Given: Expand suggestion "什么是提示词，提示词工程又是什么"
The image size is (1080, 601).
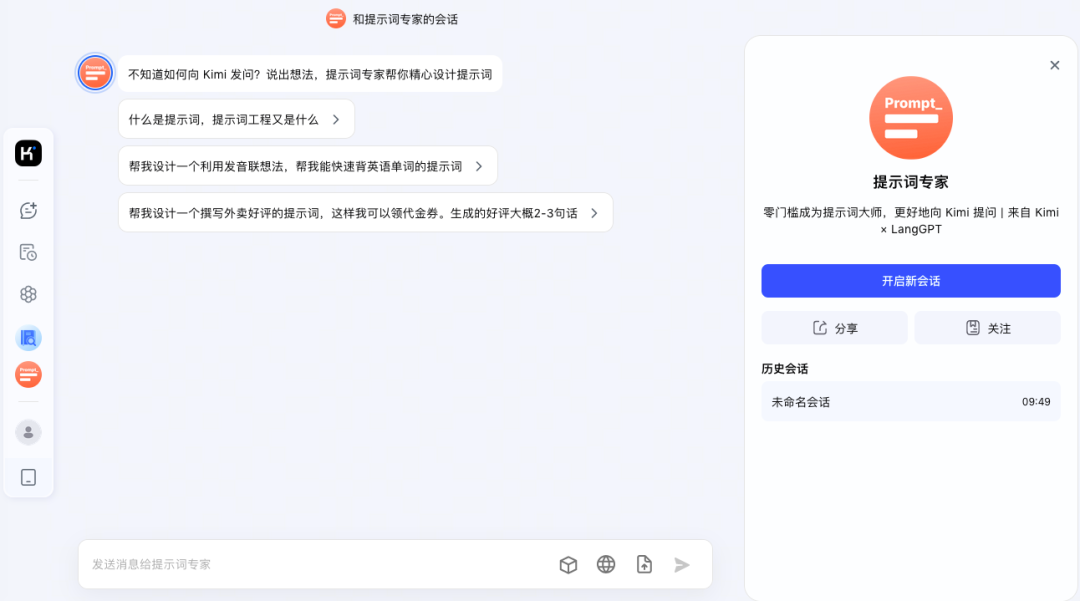Looking at the screenshot, I should (236, 120).
